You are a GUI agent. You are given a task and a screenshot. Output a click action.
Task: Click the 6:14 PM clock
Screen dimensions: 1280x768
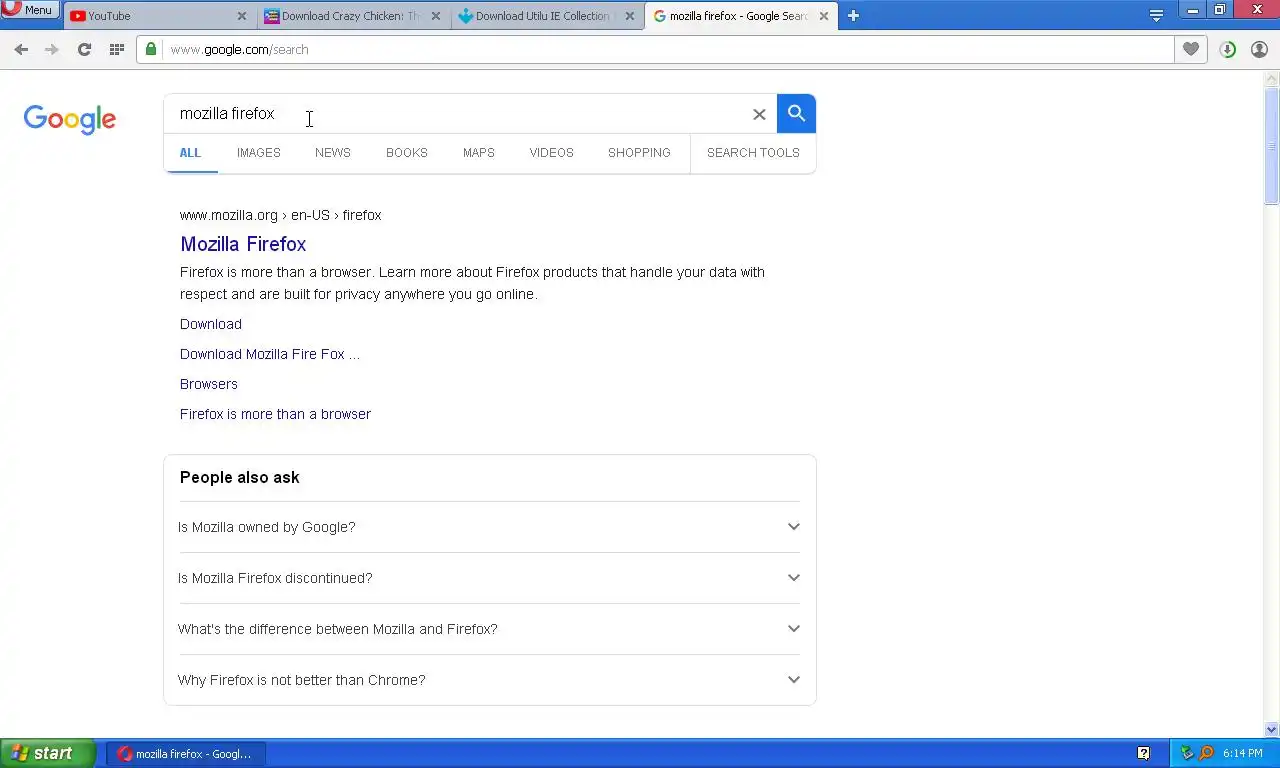tap(1242, 753)
